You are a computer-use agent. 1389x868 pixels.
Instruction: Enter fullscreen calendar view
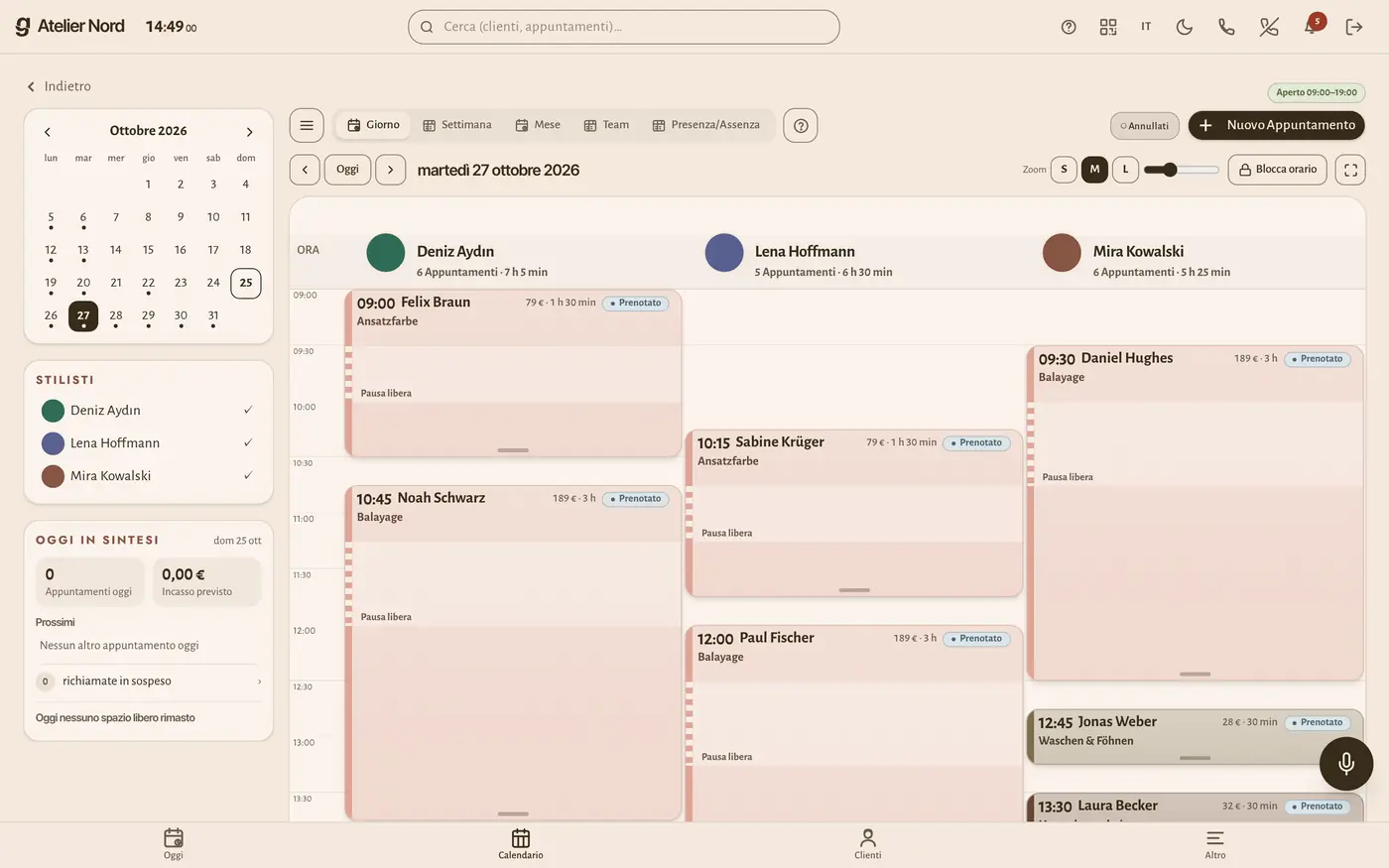coord(1350,170)
